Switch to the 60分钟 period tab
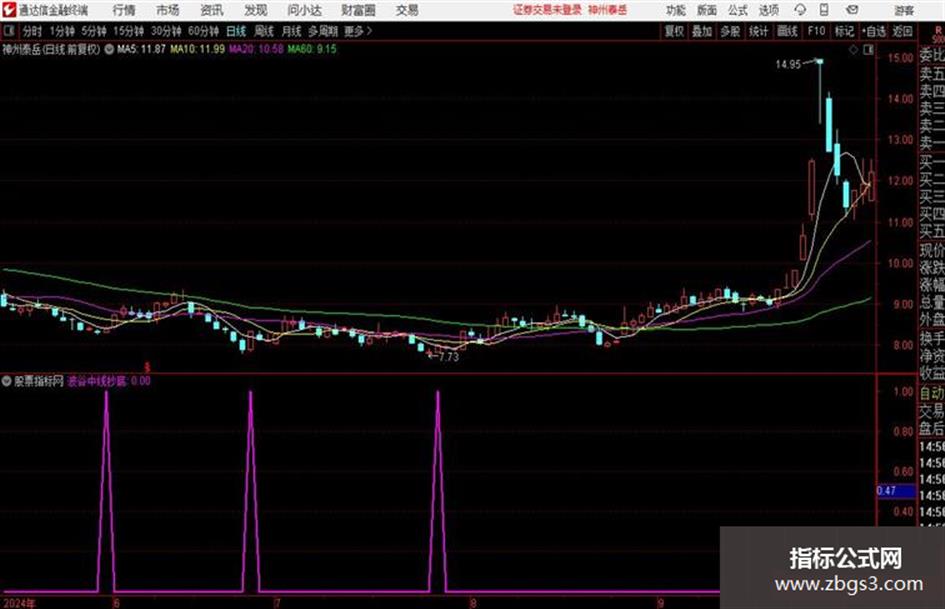Screen dimensions: 945x609 (x=204, y=31)
